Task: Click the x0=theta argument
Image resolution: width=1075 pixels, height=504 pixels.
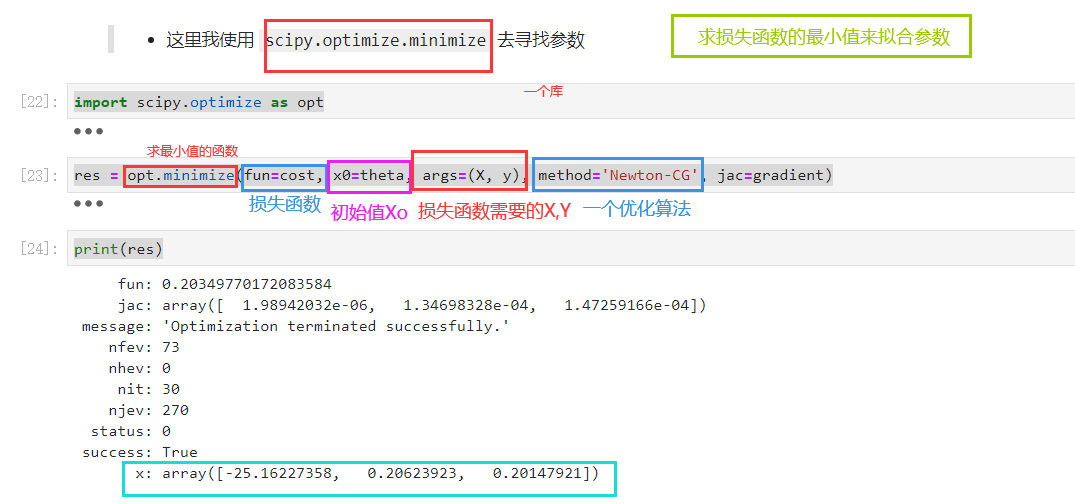Action: pyautogui.click(x=370, y=176)
